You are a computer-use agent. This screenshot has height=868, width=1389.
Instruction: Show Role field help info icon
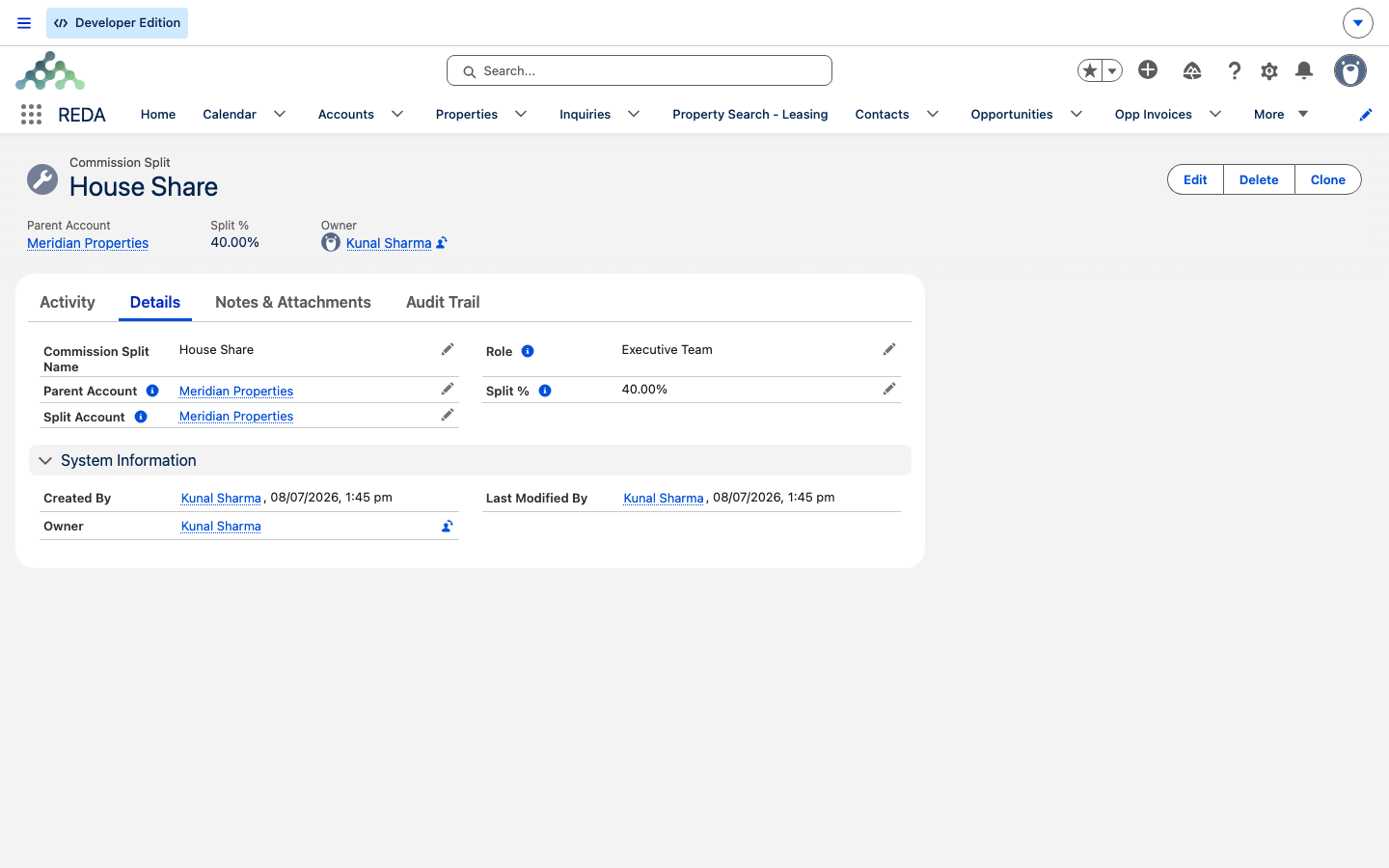coord(528,351)
